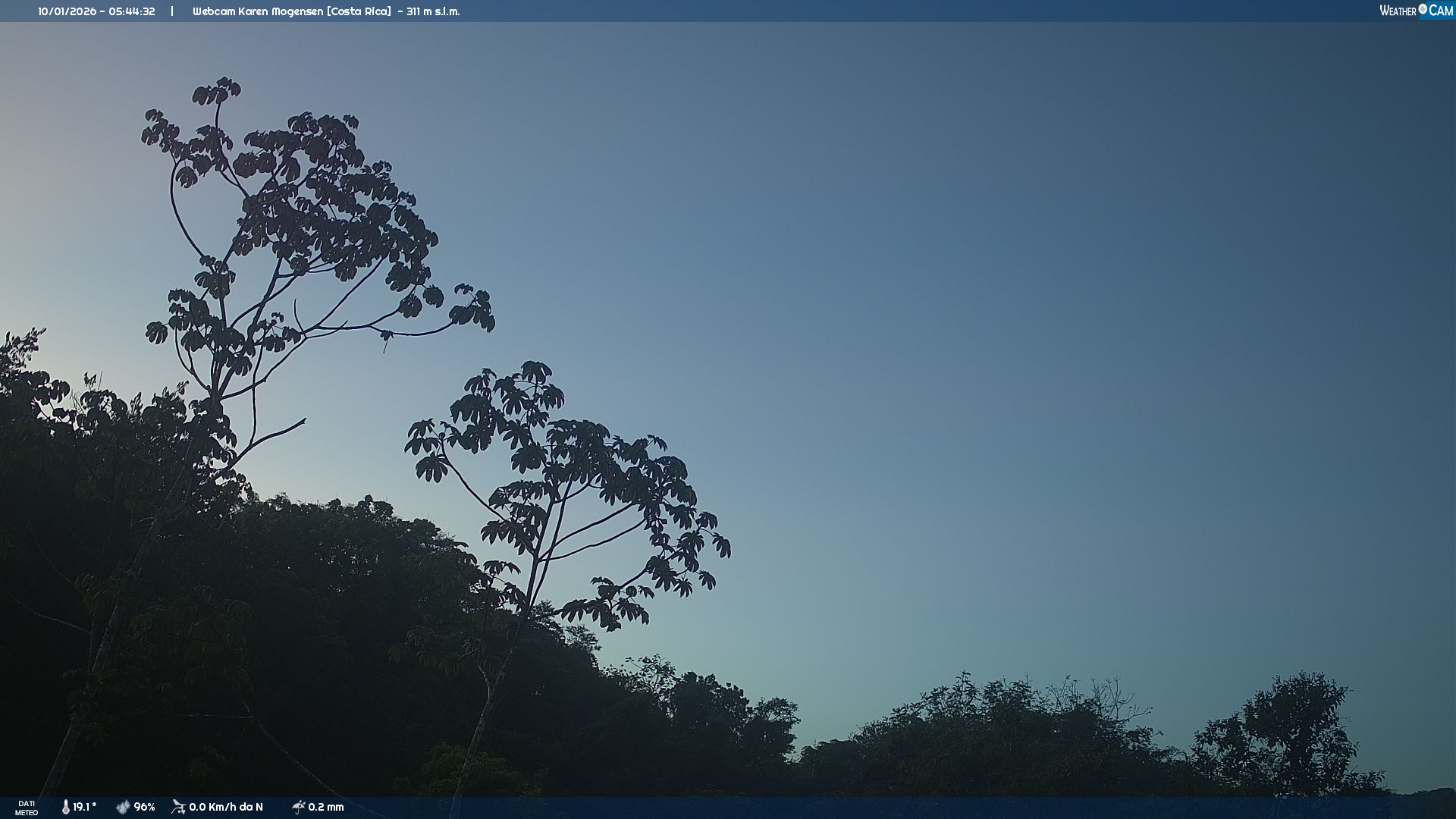Click the WeatherCam logo
Viewport: 1456px width, 819px height.
click(1416, 11)
